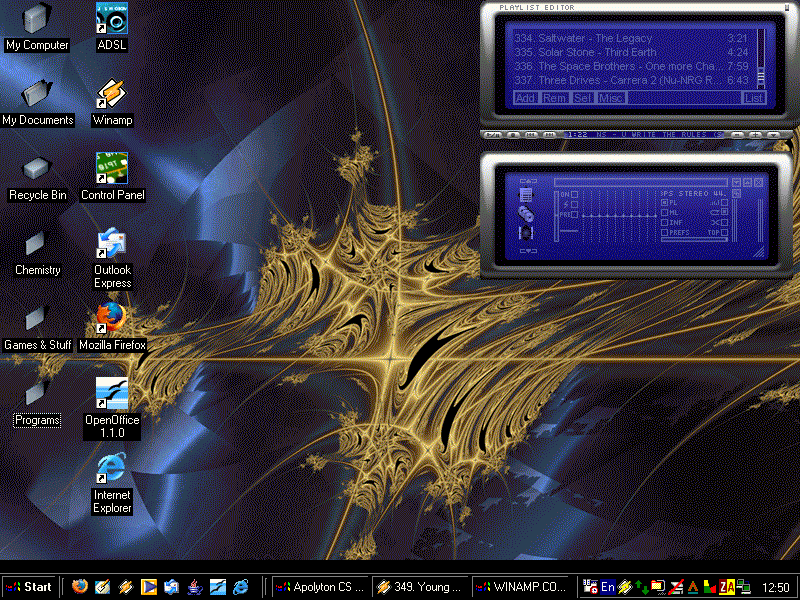Launch Firefox from the quick launch bar

click(79, 587)
